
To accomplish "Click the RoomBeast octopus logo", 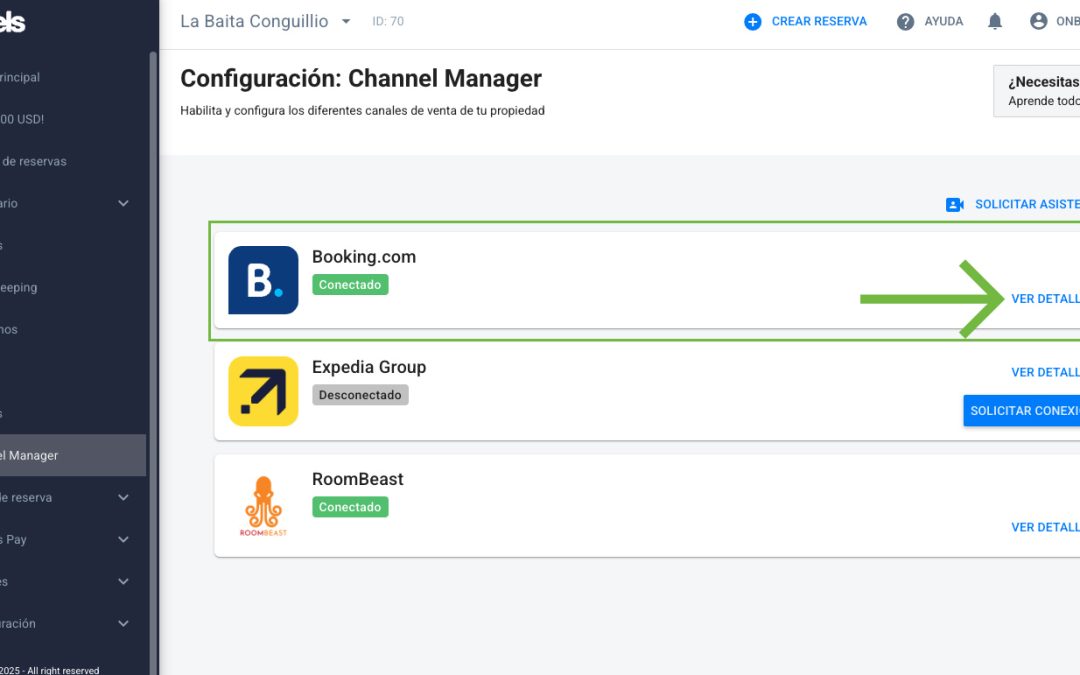I will tap(263, 506).
